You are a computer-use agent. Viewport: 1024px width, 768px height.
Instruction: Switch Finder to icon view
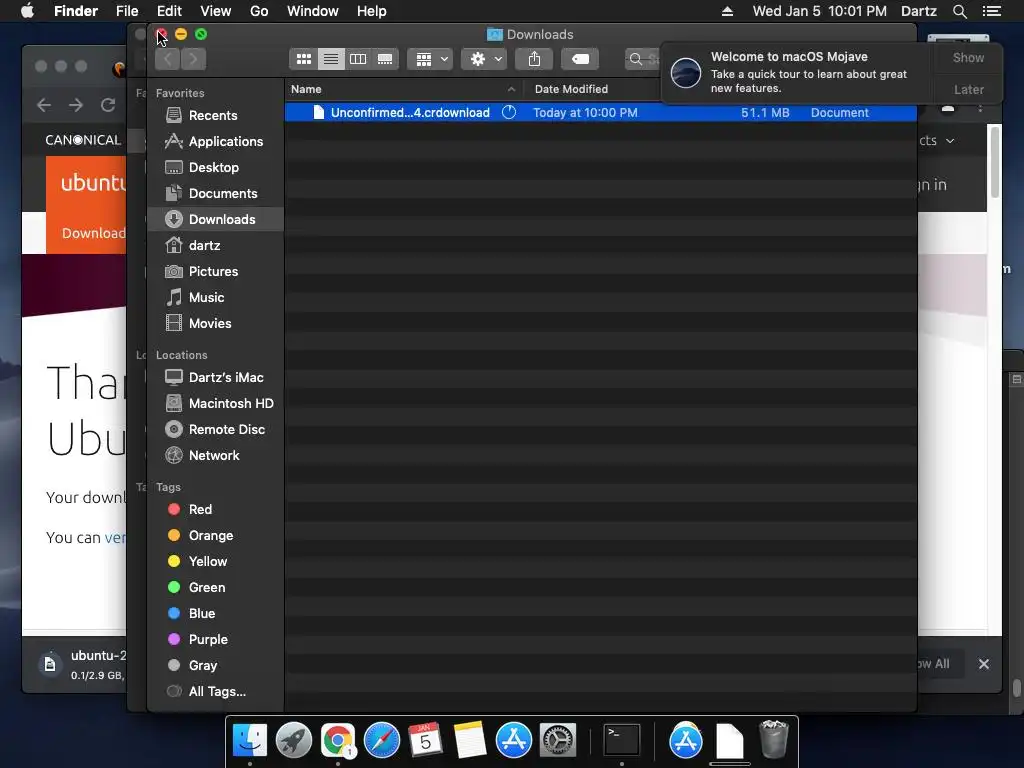(304, 59)
